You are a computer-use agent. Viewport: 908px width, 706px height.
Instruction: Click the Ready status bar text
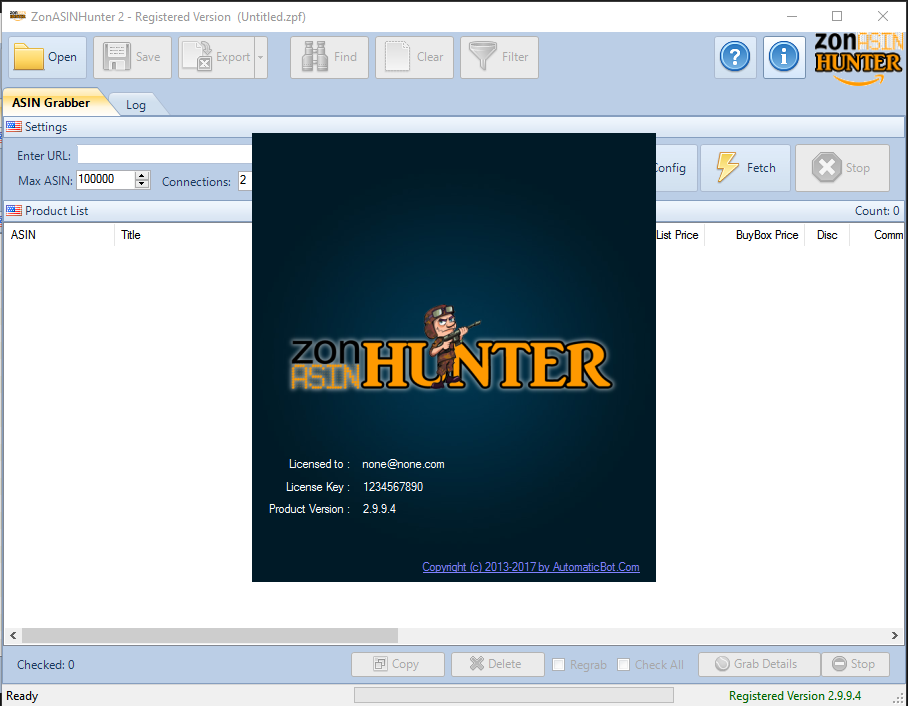22,696
